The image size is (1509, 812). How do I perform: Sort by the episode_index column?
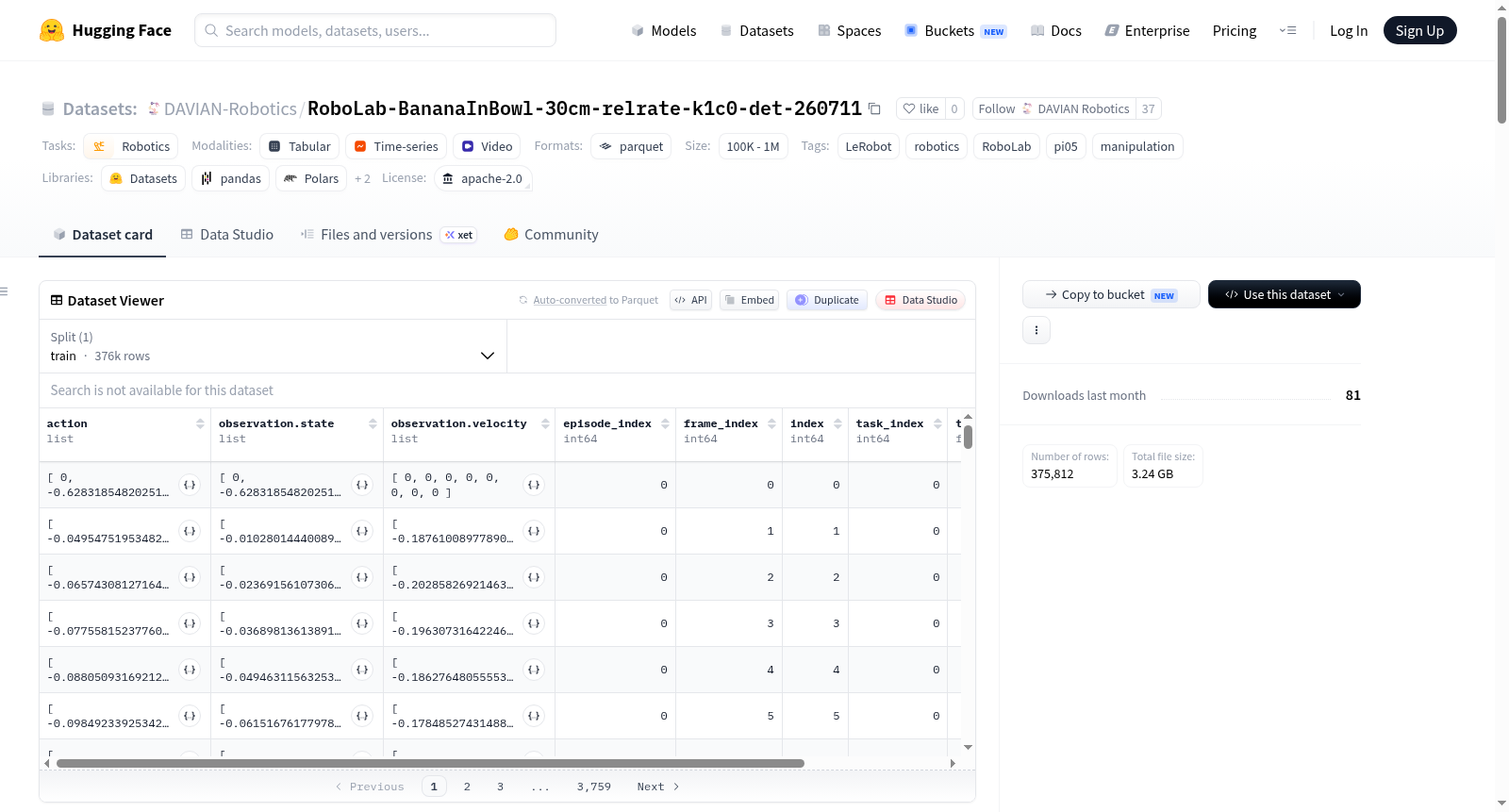click(665, 423)
